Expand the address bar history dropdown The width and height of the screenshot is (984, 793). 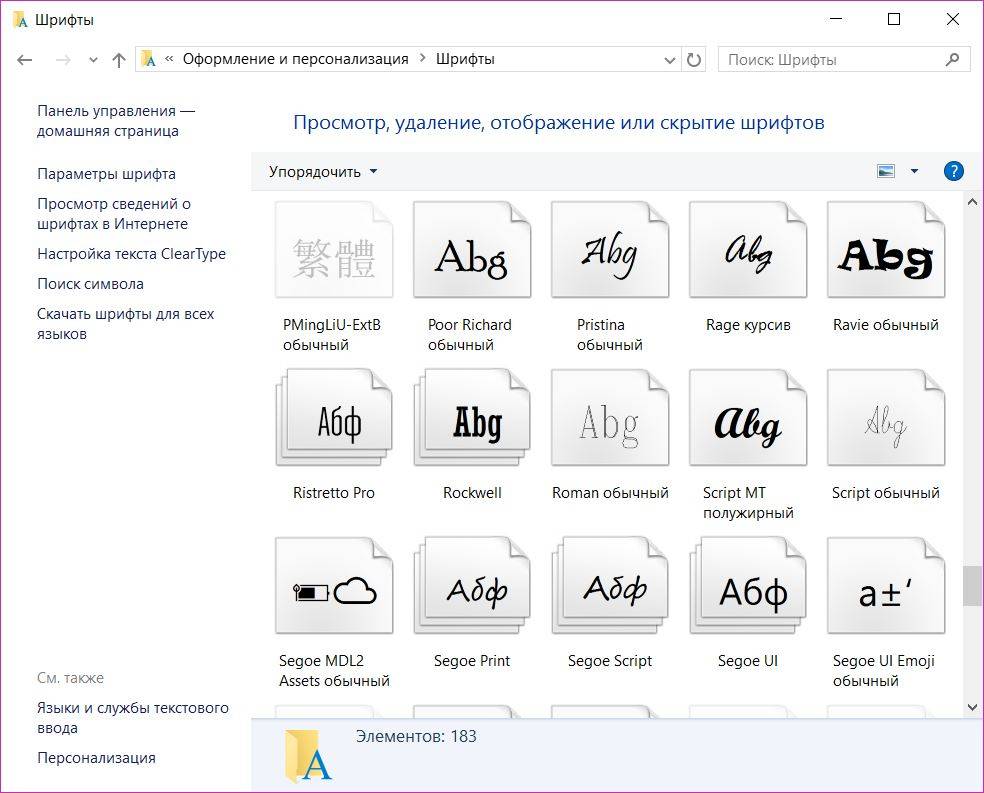tap(670, 60)
